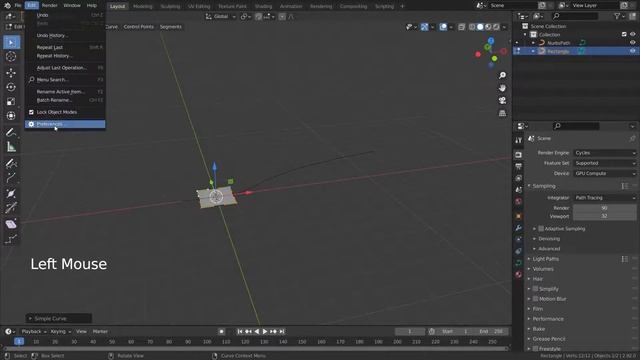Open the World properties tab icon

click(x=518, y=202)
